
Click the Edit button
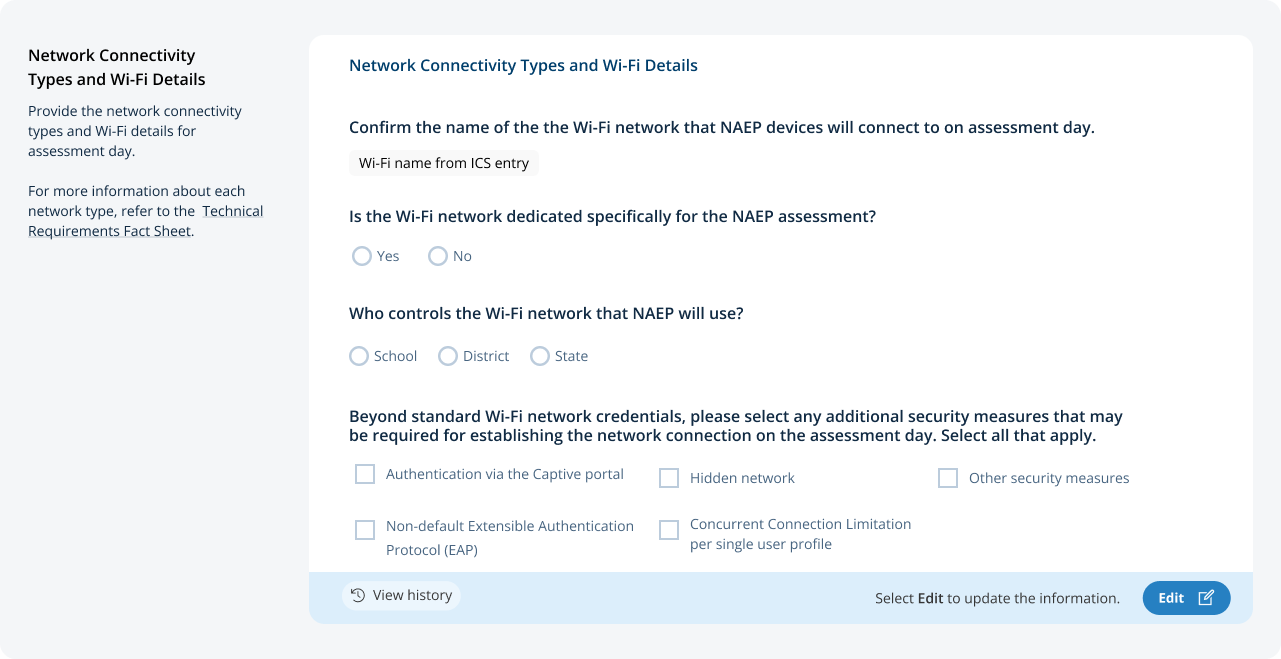pos(1186,598)
